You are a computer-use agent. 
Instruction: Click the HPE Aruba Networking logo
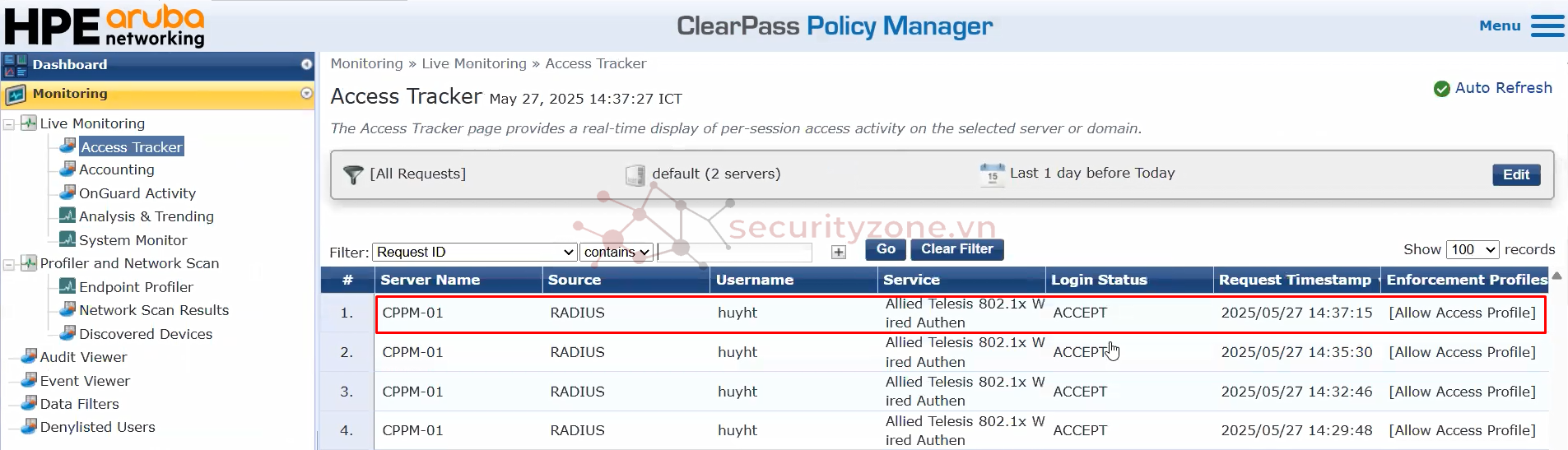coord(105,26)
